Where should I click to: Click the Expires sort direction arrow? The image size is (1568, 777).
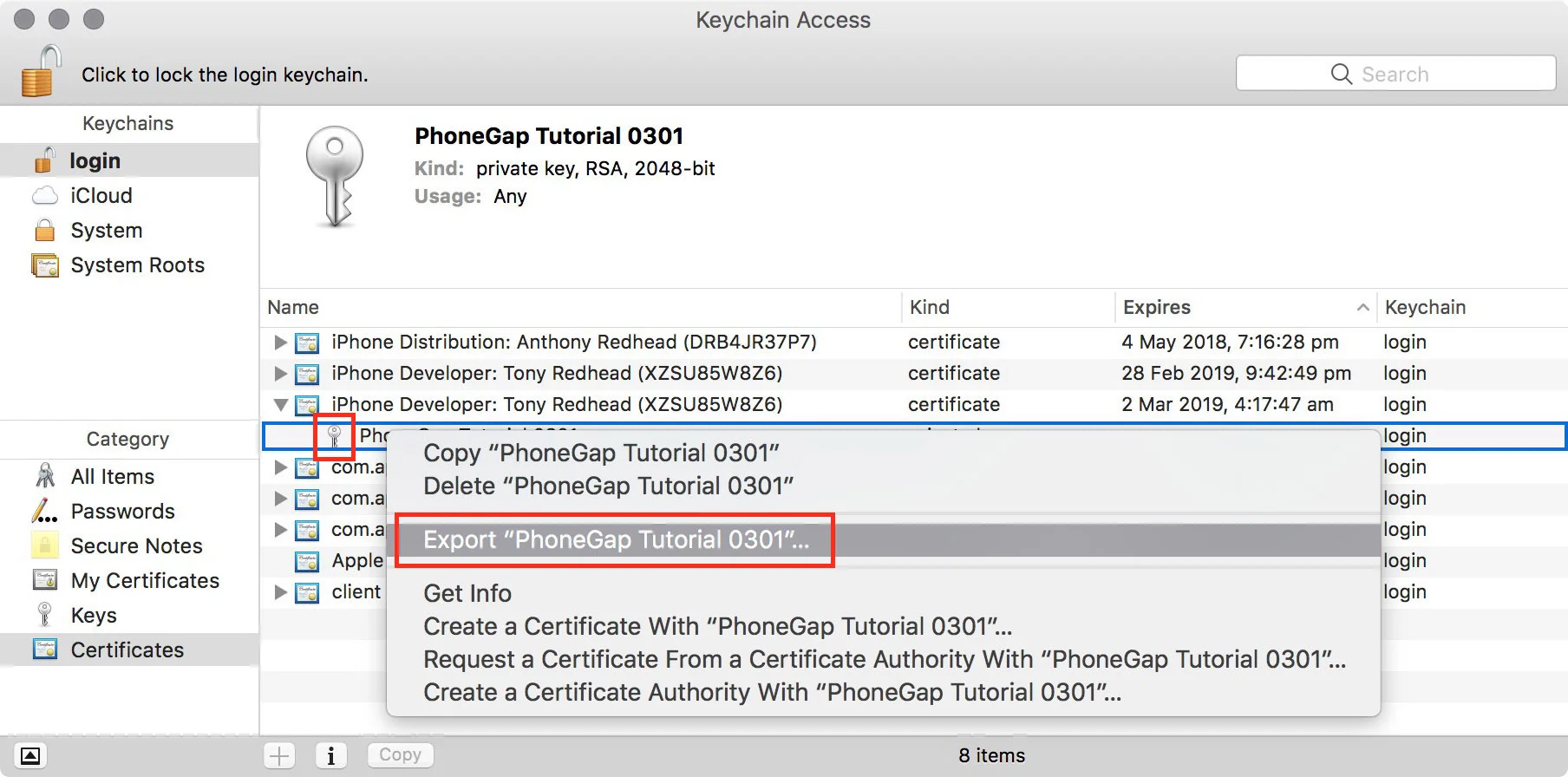pos(1362,307)
